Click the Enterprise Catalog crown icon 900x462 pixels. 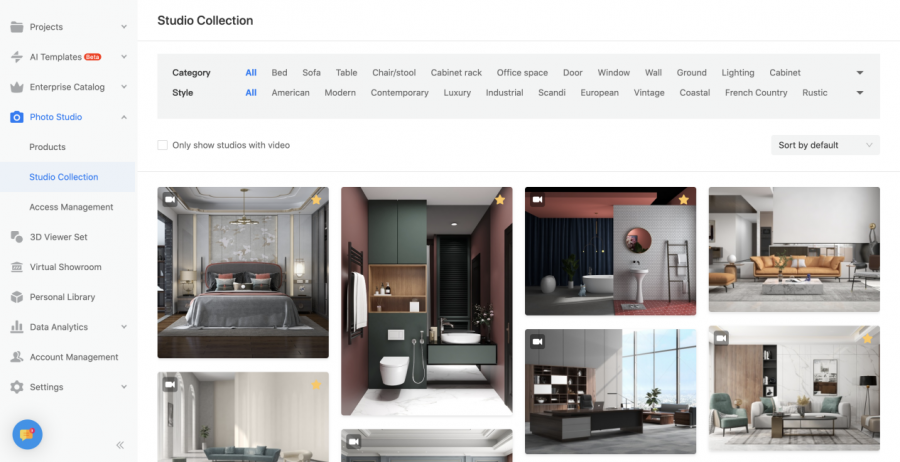click(17, 87)
